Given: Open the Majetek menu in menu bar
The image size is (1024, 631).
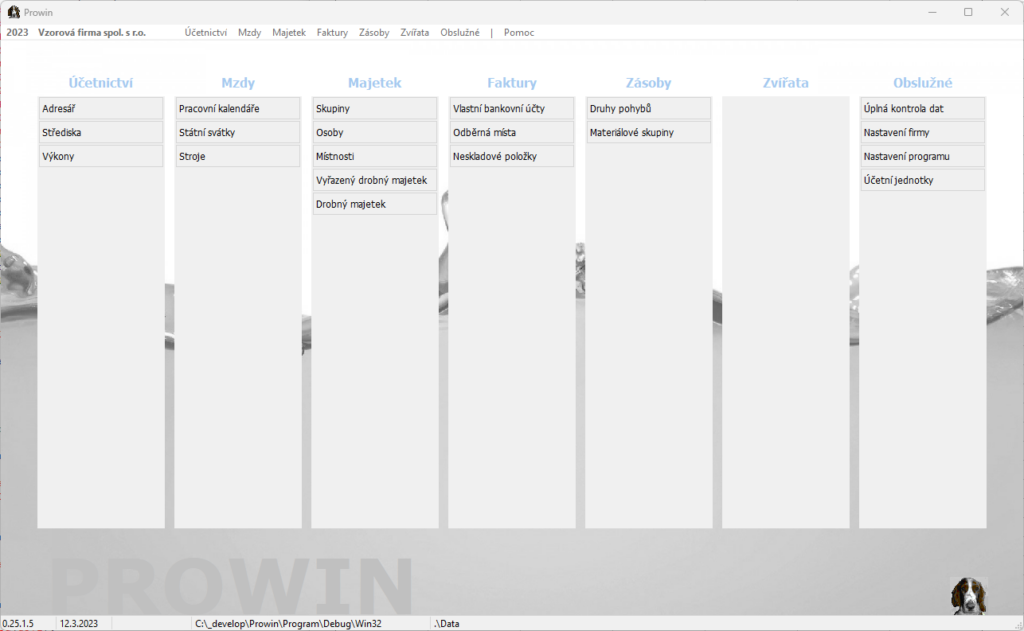Looking at the screenshot, I should (x=289, y=33).
